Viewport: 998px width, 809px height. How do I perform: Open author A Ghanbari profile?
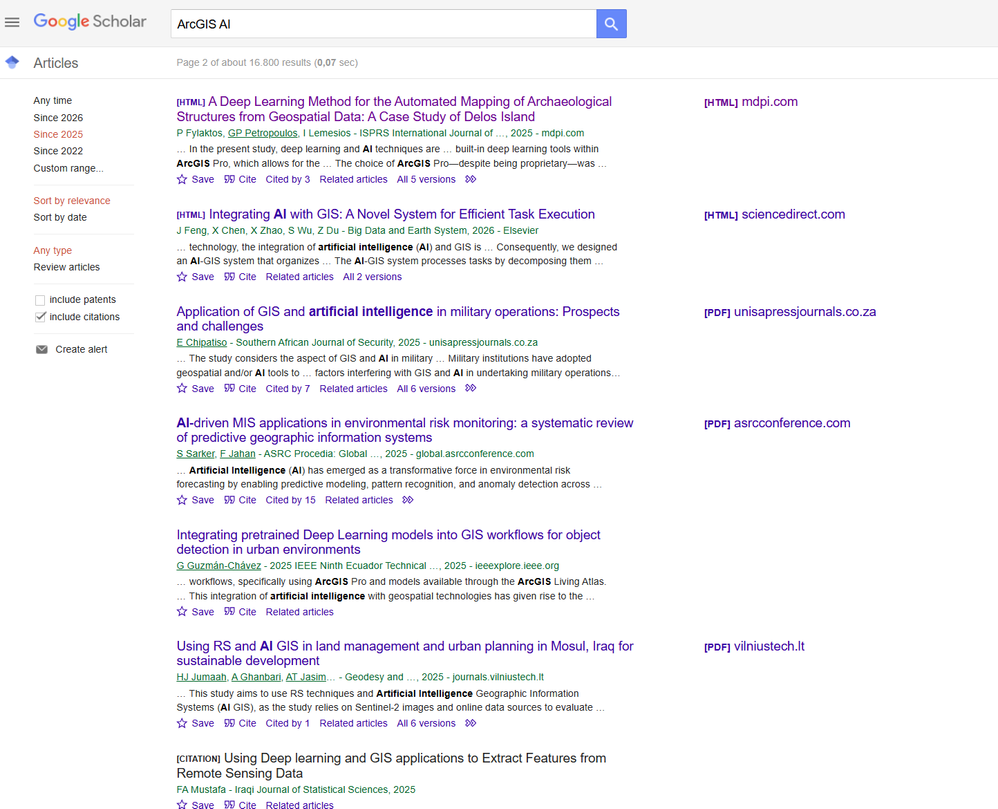[x=256, y=677]
